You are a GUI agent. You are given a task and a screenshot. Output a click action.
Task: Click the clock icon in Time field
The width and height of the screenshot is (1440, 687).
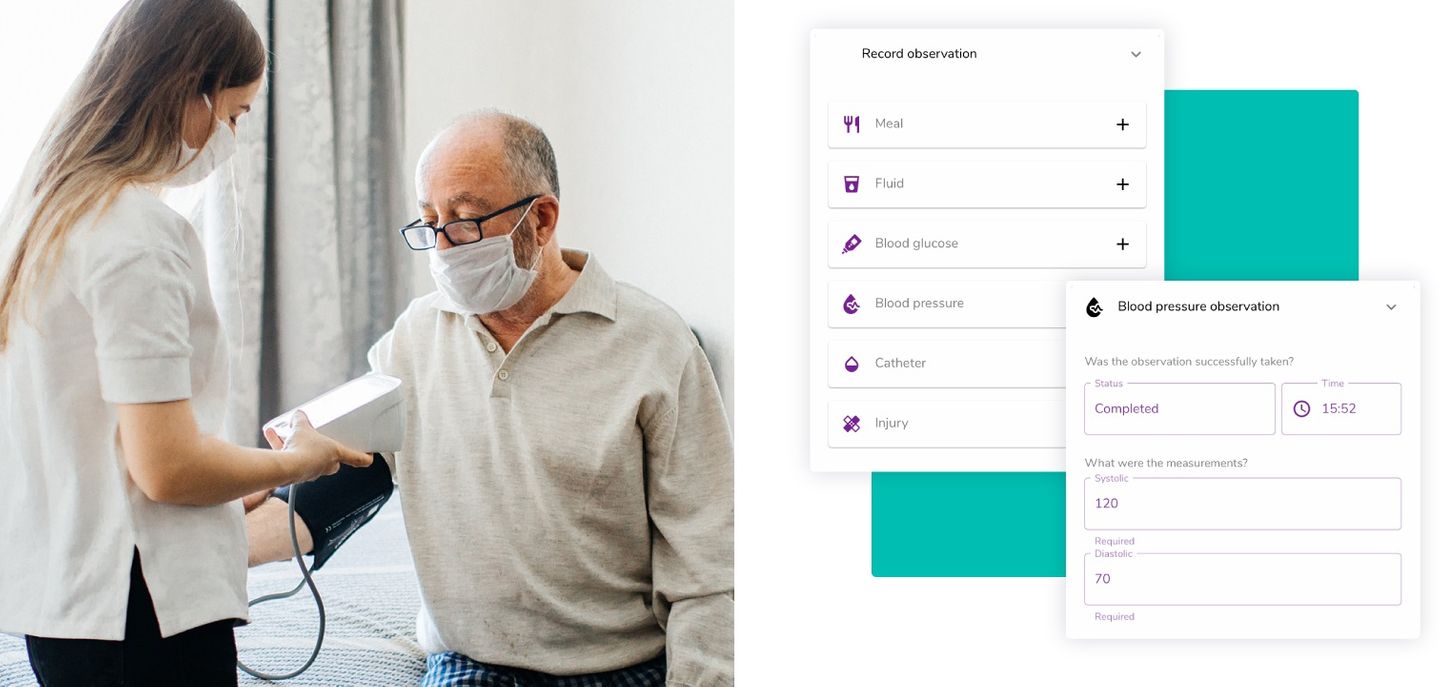click(1301, 409)
